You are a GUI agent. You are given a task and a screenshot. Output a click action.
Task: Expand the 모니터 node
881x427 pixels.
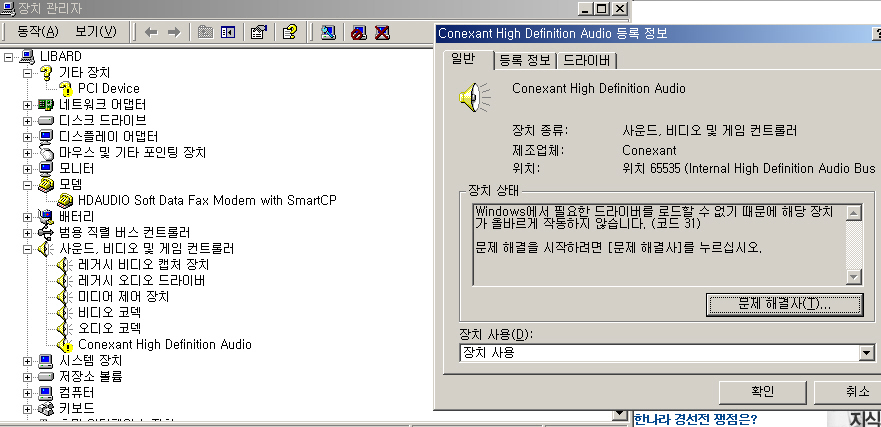pyautogui.click(x=28, y=169)
